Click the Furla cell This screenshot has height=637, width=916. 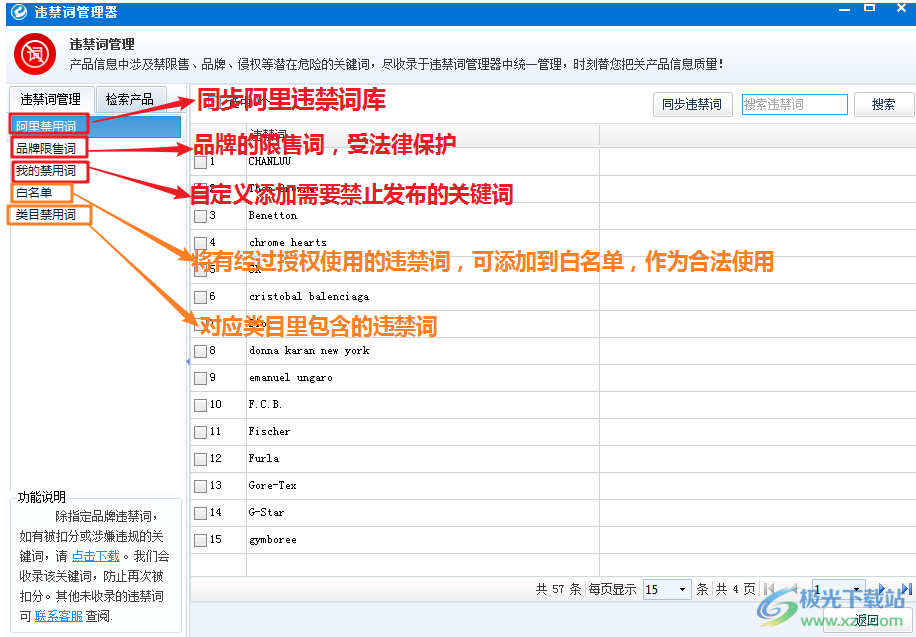point(423,459)
